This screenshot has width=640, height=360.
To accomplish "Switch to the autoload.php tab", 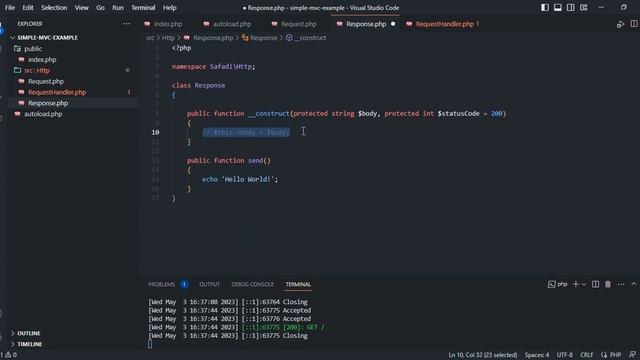I will coord(232,24).
